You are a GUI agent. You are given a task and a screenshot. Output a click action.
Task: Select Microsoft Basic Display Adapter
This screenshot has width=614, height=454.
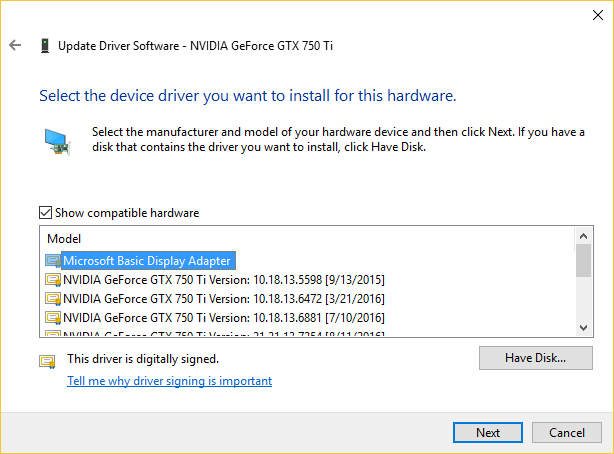click(149, 260)
